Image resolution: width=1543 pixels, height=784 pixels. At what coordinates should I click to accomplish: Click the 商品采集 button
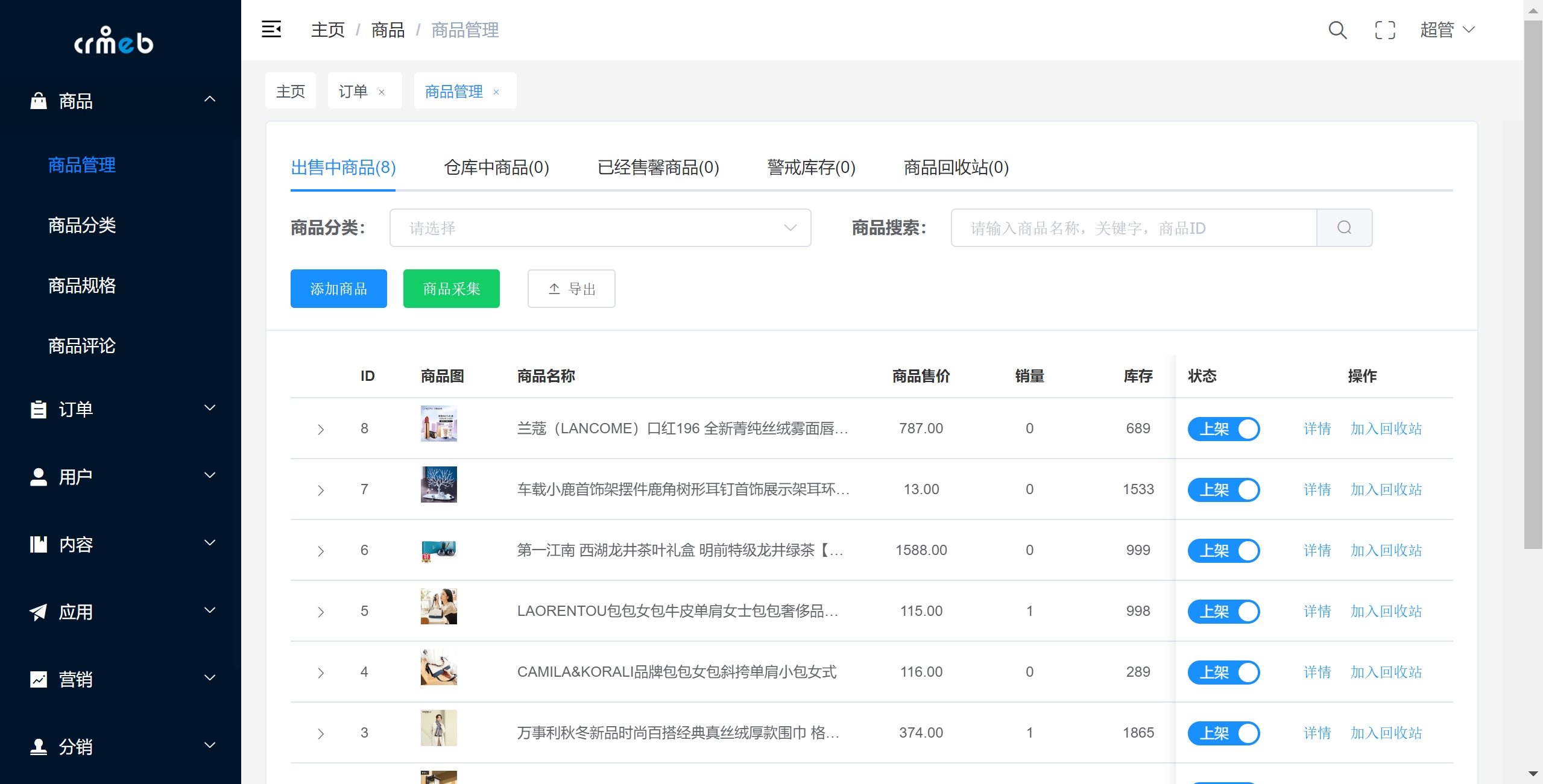[451, 289]
